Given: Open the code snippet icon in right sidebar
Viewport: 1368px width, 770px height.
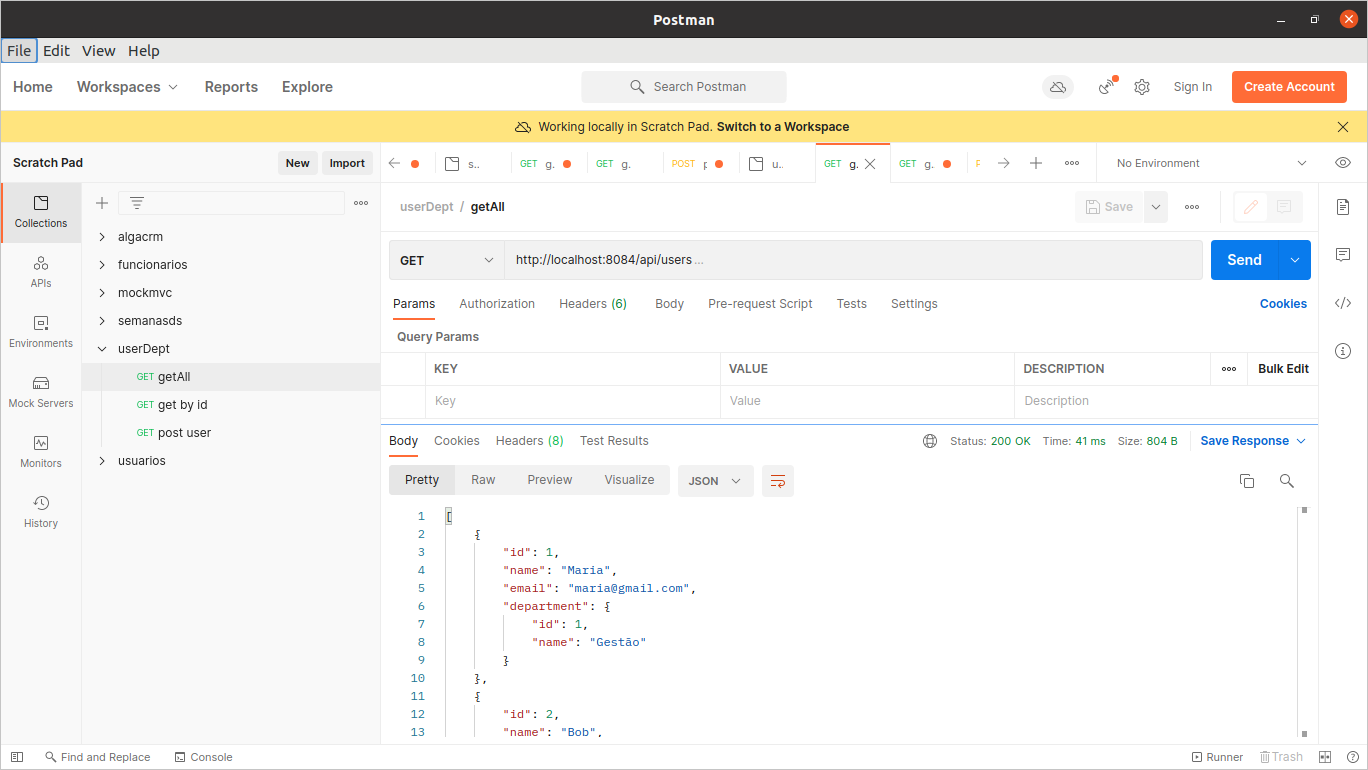Looking at the screenshot, I should pyautogui.click(x=1343, y=303).
